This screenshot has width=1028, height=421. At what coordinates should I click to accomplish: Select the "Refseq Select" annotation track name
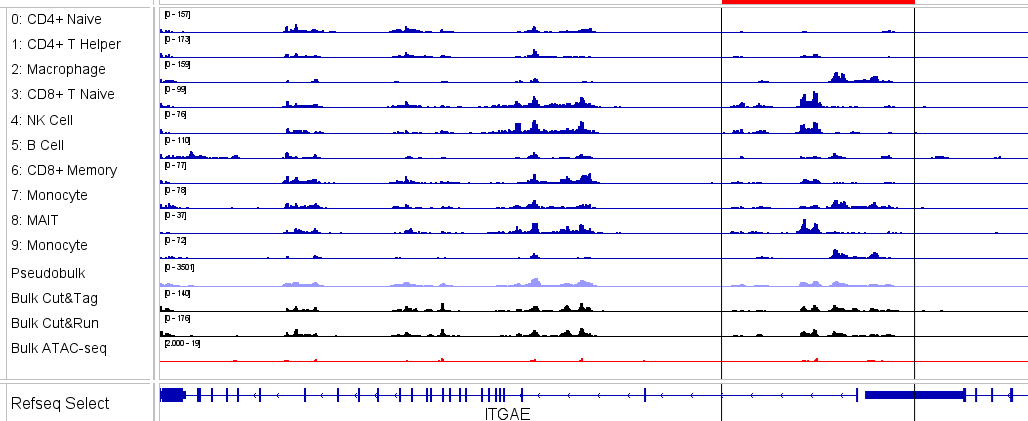[60, 403]
